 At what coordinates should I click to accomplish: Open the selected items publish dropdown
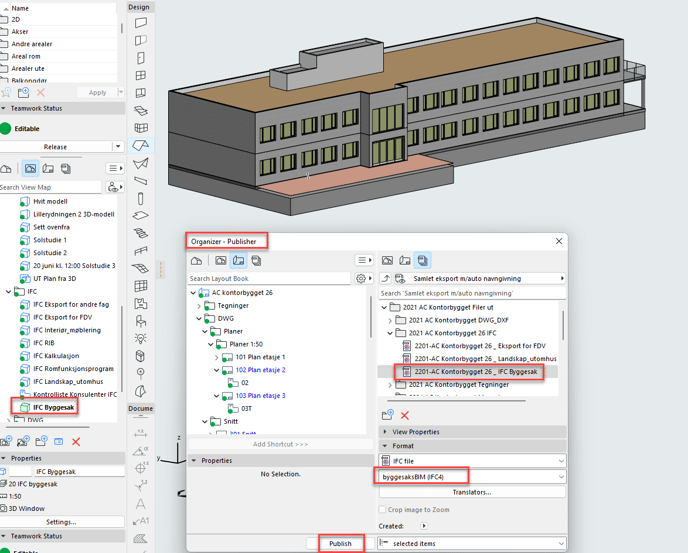point(472,543)
